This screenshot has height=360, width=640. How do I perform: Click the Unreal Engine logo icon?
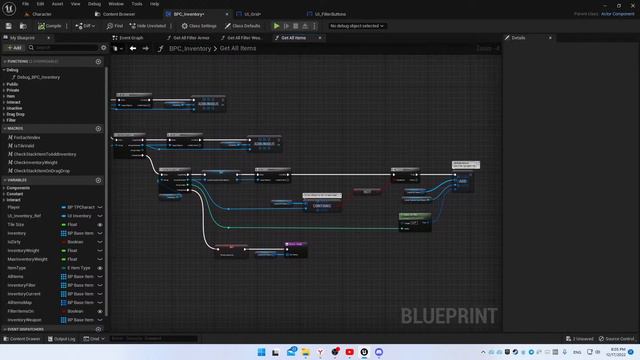(x=9, y=9)
